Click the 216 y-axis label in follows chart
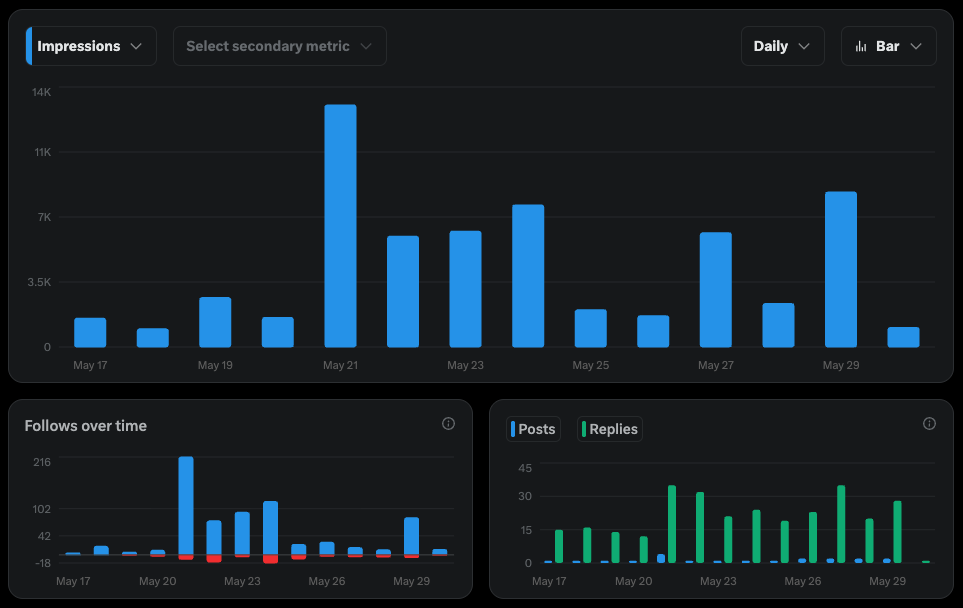Screen dimensions: 963x608 [42, 462]
